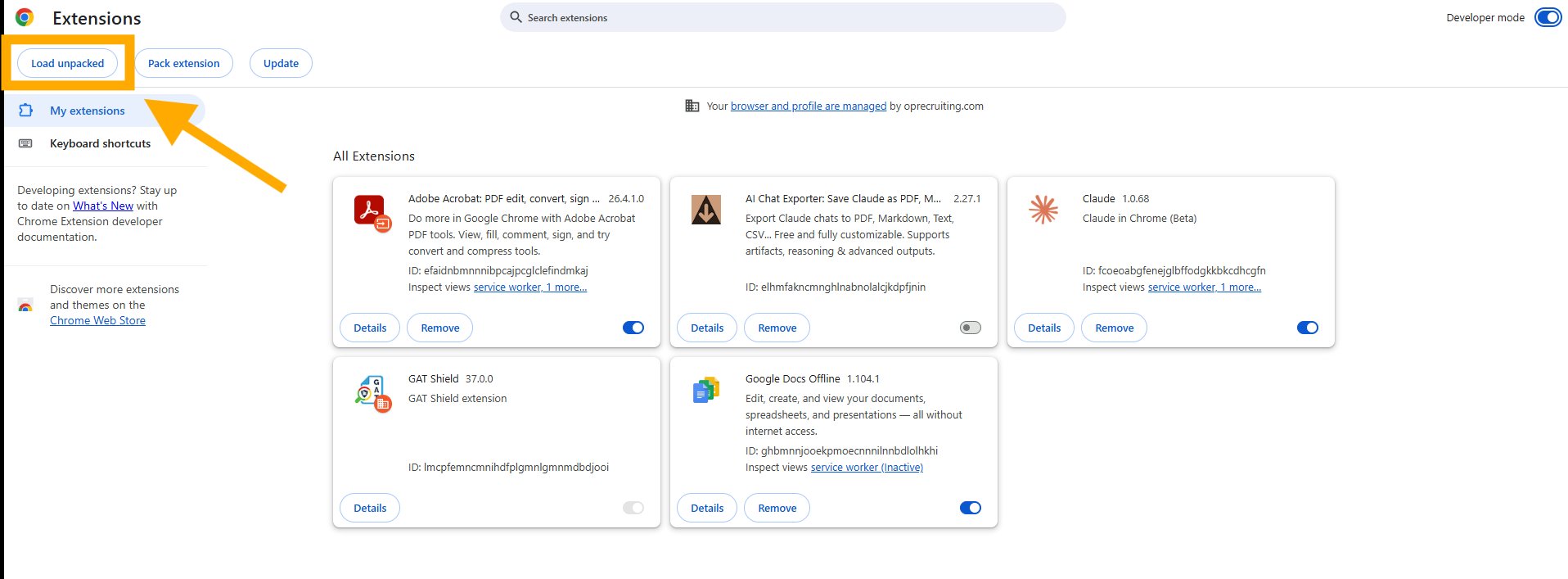Click the Claude extension starburst icon
Viewport: 1568px width, 579px height.
(x=1043, y=210)
